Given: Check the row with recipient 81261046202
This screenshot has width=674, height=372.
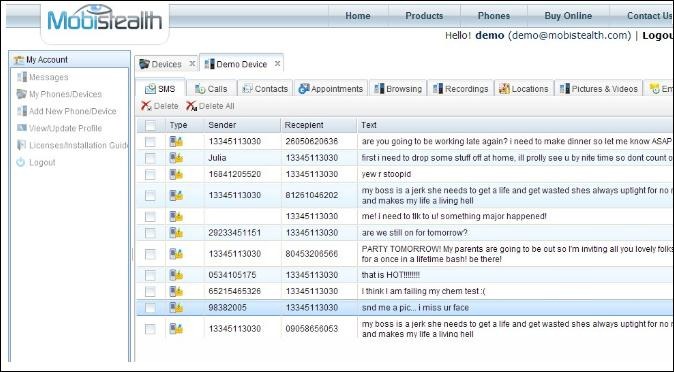Looking at the screenshot, I should [150, 195].
